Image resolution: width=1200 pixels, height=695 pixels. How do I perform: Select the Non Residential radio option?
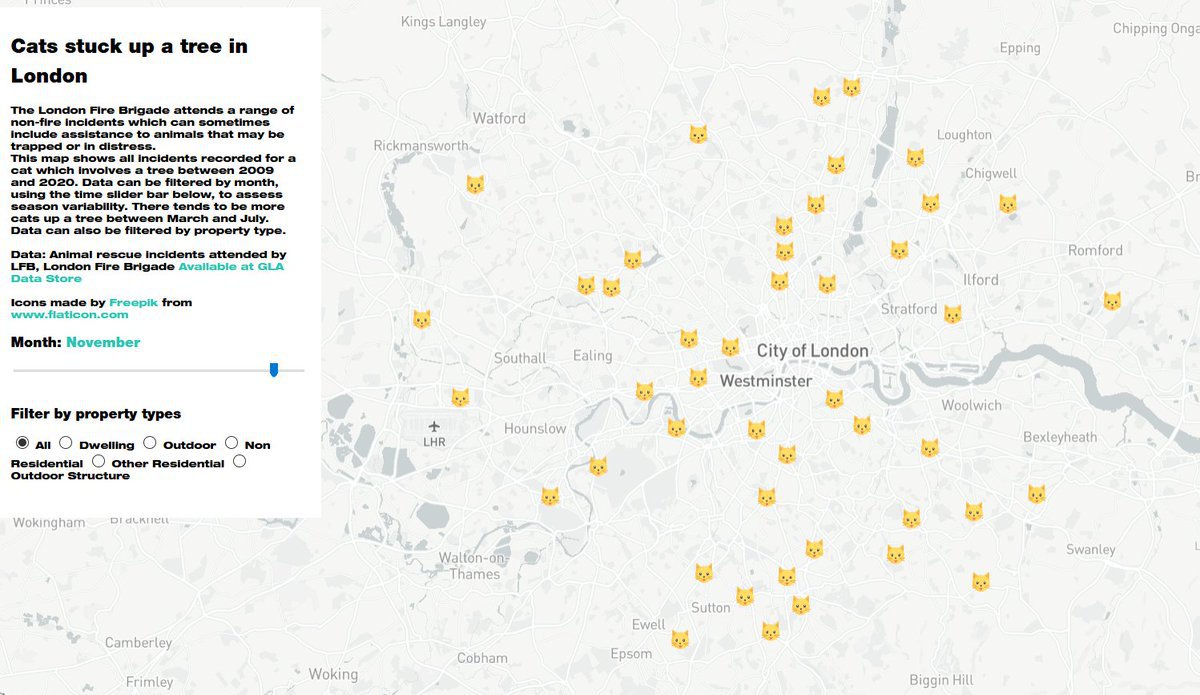coord(231,443)
